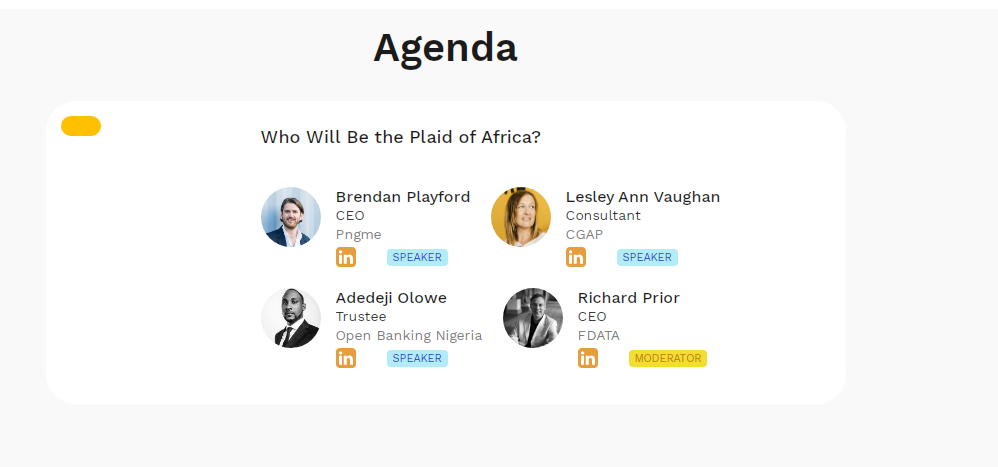
Task: Click the Agenda heading
Action: click(445, 48)
